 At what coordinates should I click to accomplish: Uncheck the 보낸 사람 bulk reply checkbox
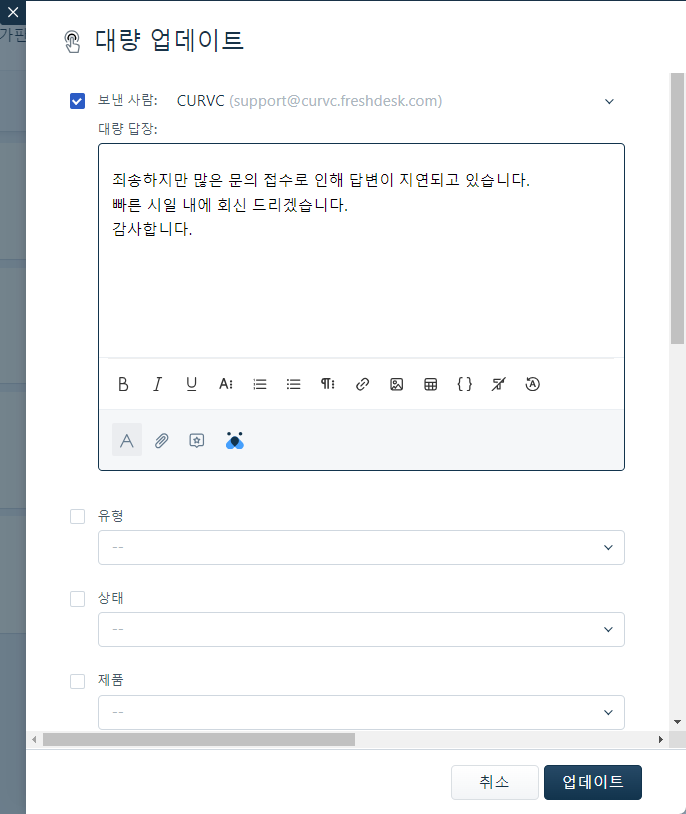pyautogui.click(x=77, y=101)
